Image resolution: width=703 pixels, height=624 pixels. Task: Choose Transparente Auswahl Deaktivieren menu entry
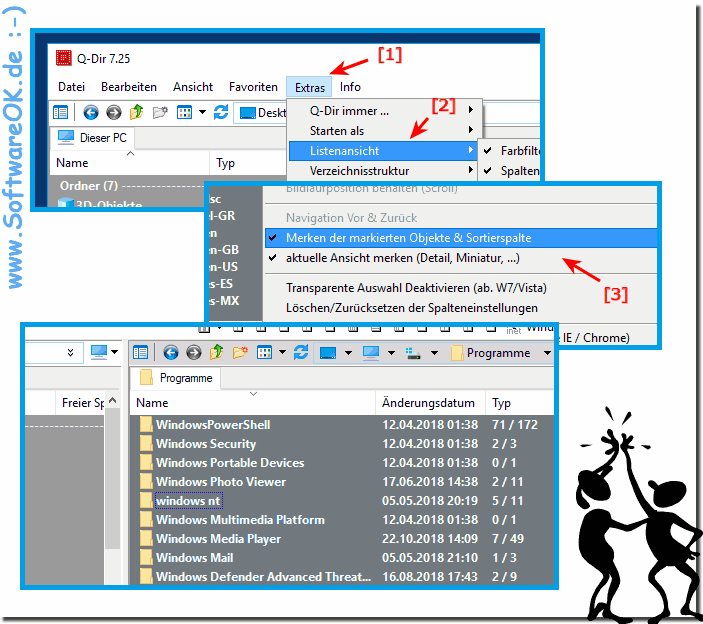point(461,288)
